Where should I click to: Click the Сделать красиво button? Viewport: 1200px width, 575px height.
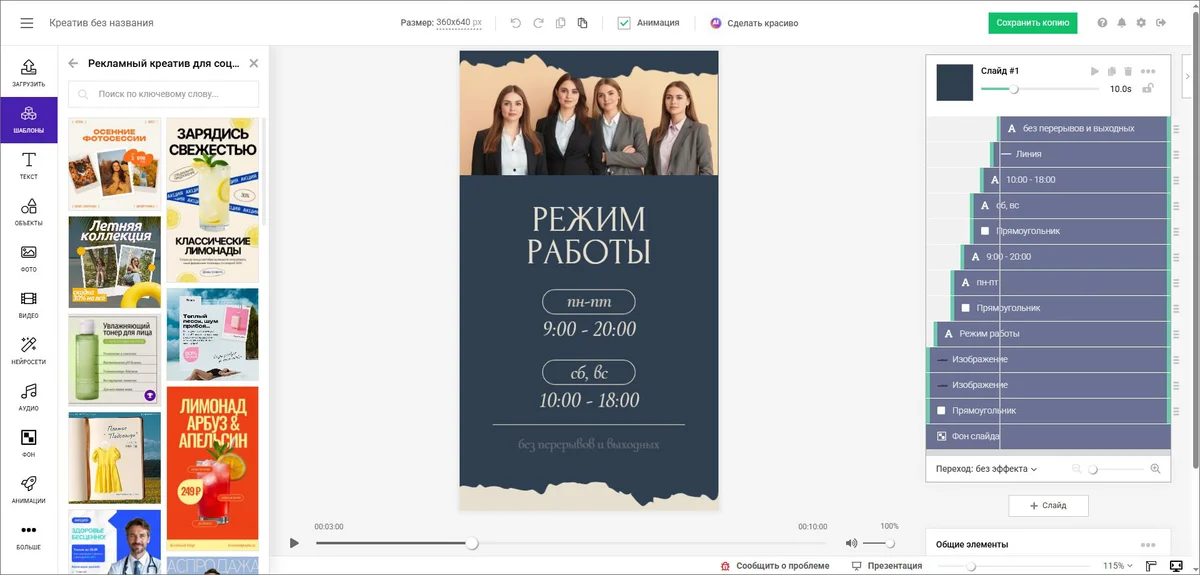click(x=754, y=23)
